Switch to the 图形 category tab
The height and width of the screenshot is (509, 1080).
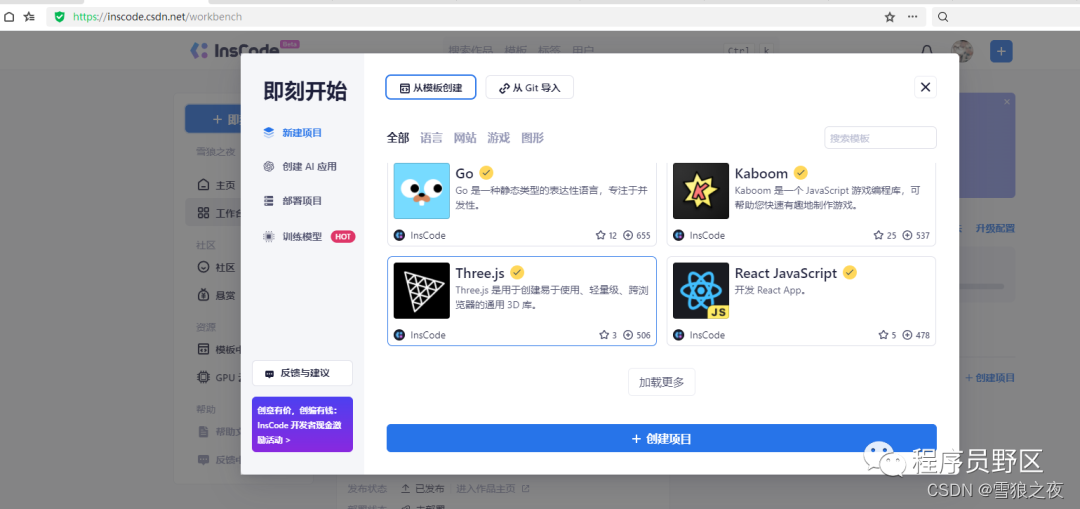coord(532,138)
